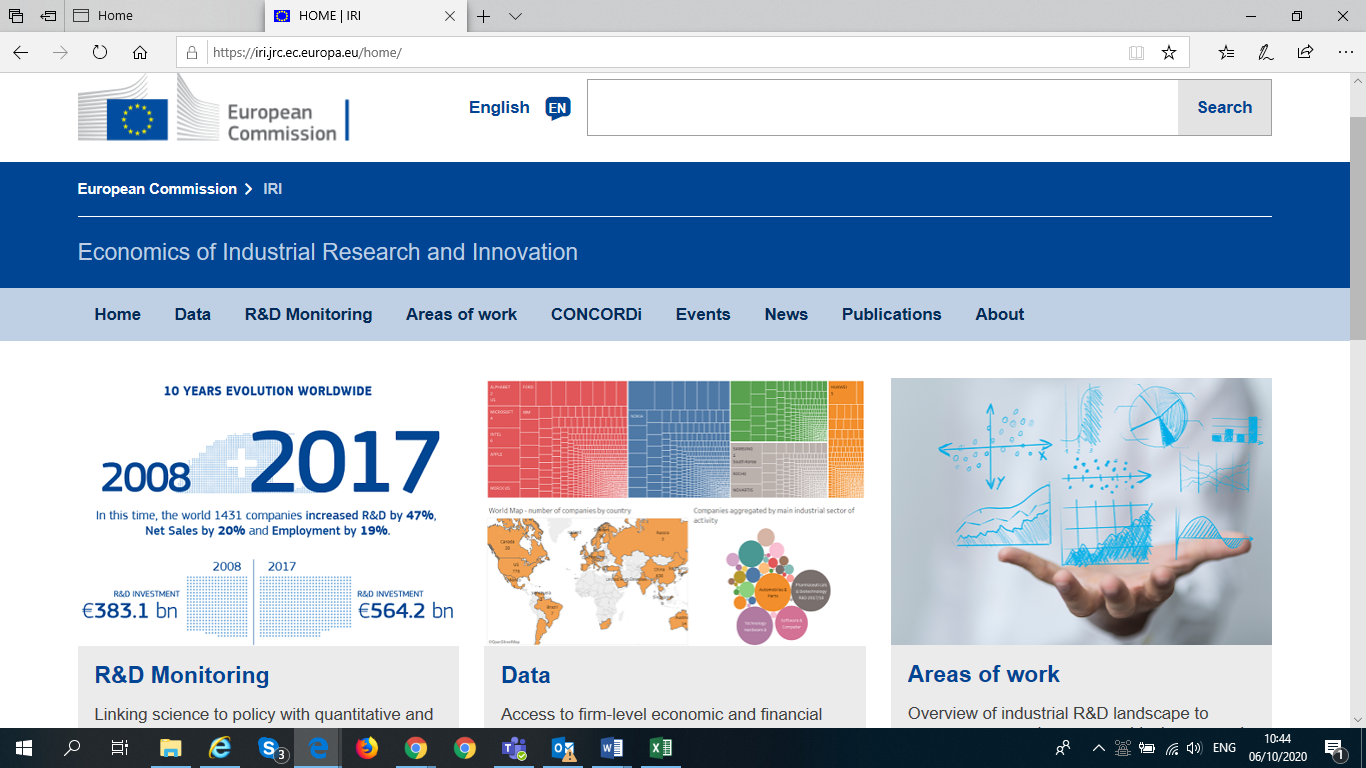Refresh the page with the reload icon

pyautogui.click(x=99, y=52)
